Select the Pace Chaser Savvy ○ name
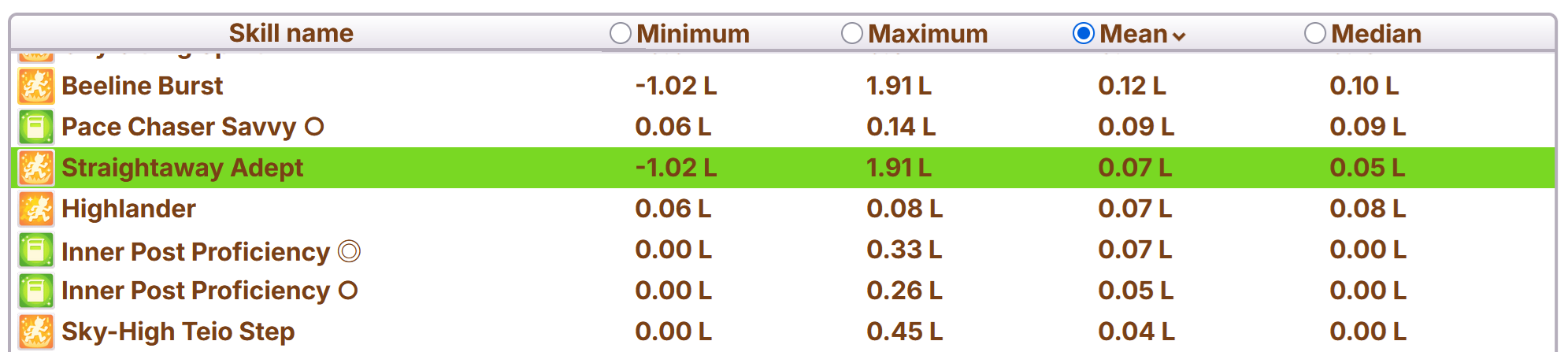Viewport: 1568px width, 352px height. pyautogui.click(x=193, y=127)
